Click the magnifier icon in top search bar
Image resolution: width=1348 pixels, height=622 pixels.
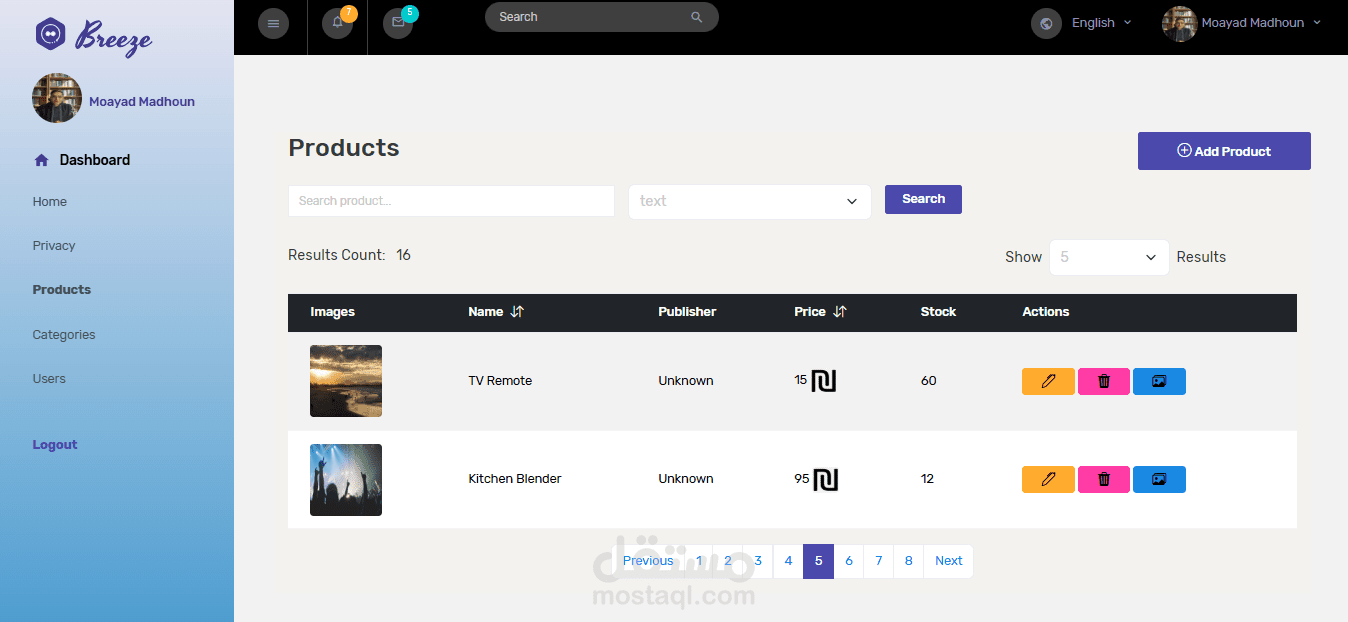tap(696, 17)
